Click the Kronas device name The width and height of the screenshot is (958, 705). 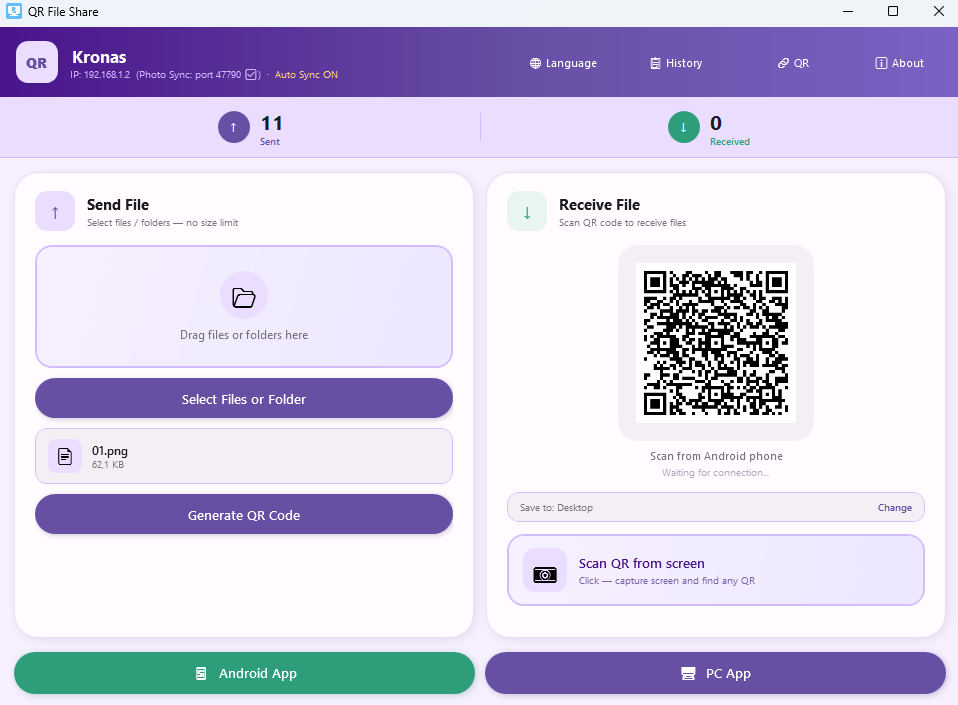click(x=99, y=57)
